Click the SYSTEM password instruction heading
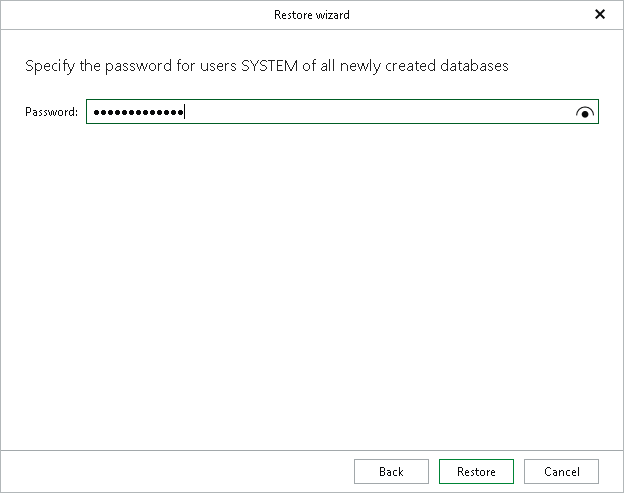The height and width of the screenshot is (493, 624). (x=266, y=66)
